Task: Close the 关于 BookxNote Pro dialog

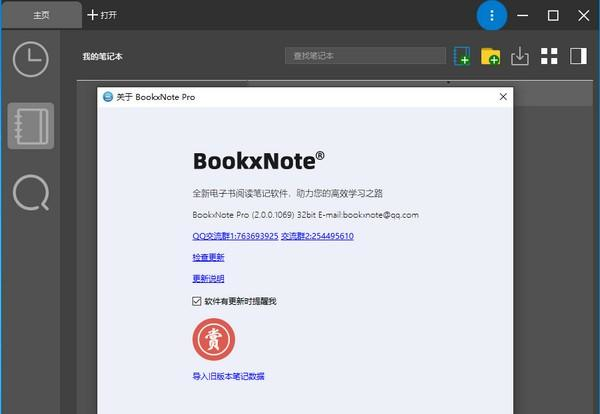Action: [503, 97]
